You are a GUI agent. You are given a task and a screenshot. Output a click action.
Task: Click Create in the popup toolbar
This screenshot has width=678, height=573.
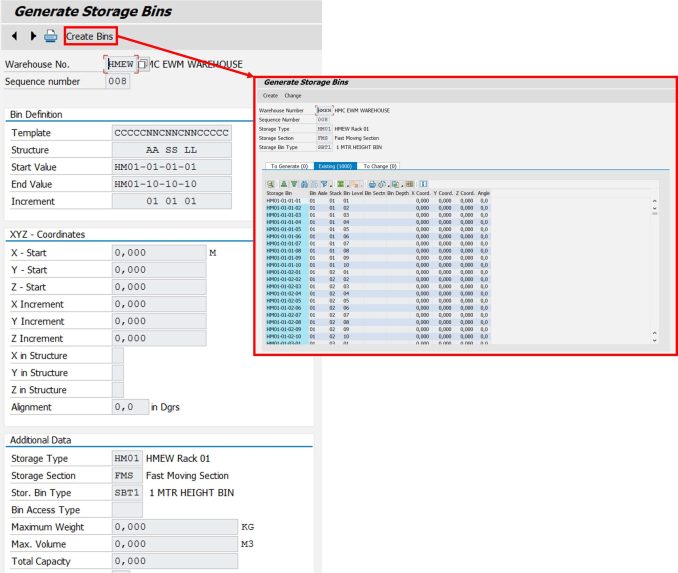click(270, 96)
